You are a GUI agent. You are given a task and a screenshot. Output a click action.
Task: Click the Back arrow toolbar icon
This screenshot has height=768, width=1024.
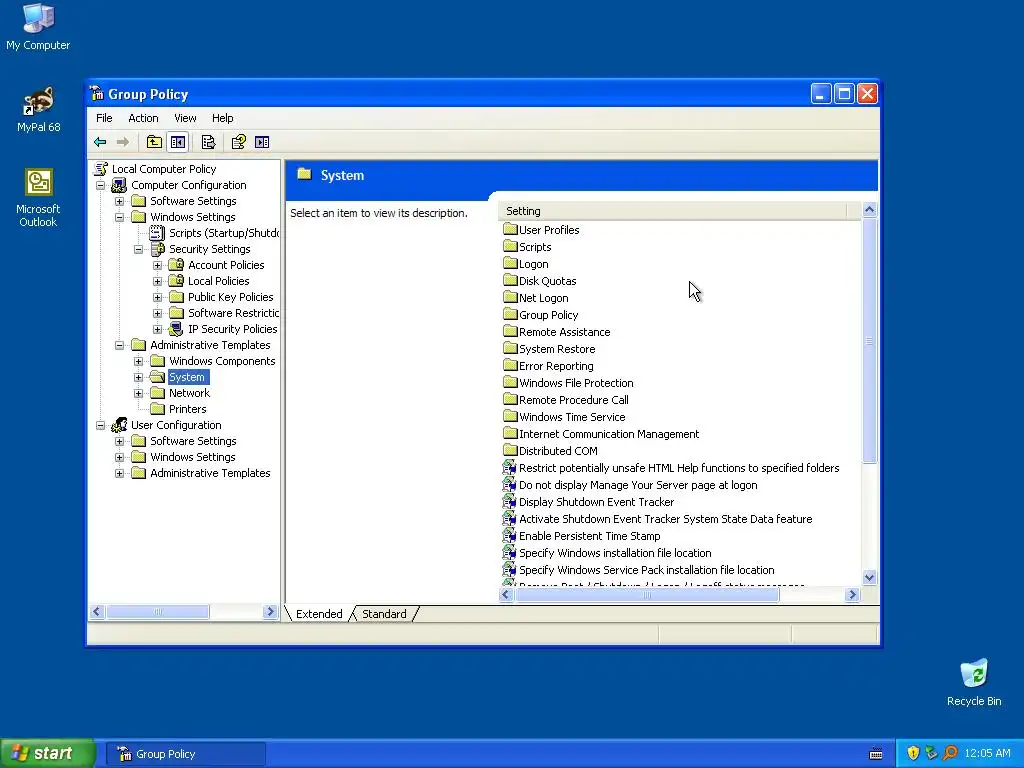[x=100, y=142]
